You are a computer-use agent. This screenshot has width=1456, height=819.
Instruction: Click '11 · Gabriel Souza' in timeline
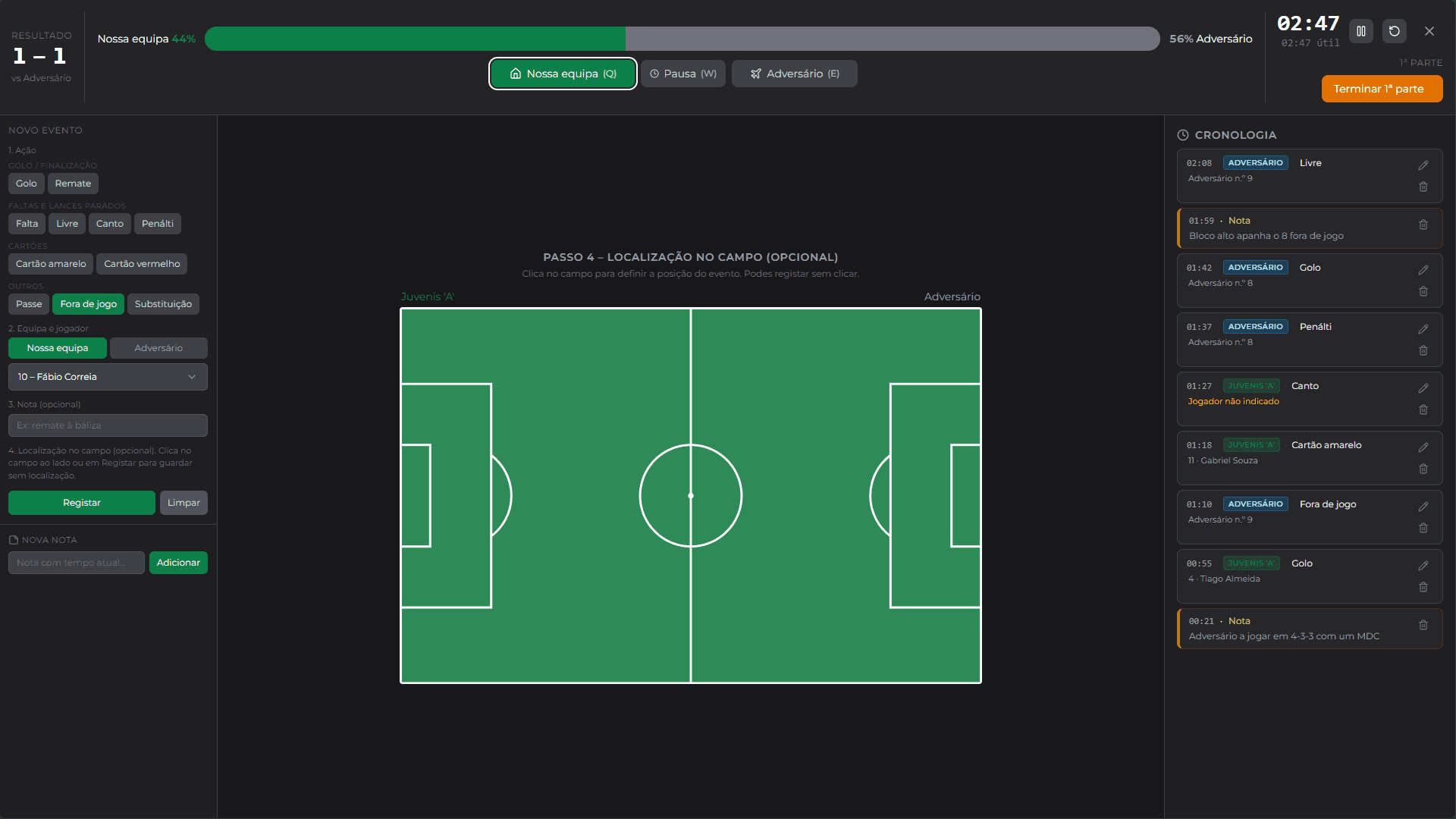[x=1222, y=460]
